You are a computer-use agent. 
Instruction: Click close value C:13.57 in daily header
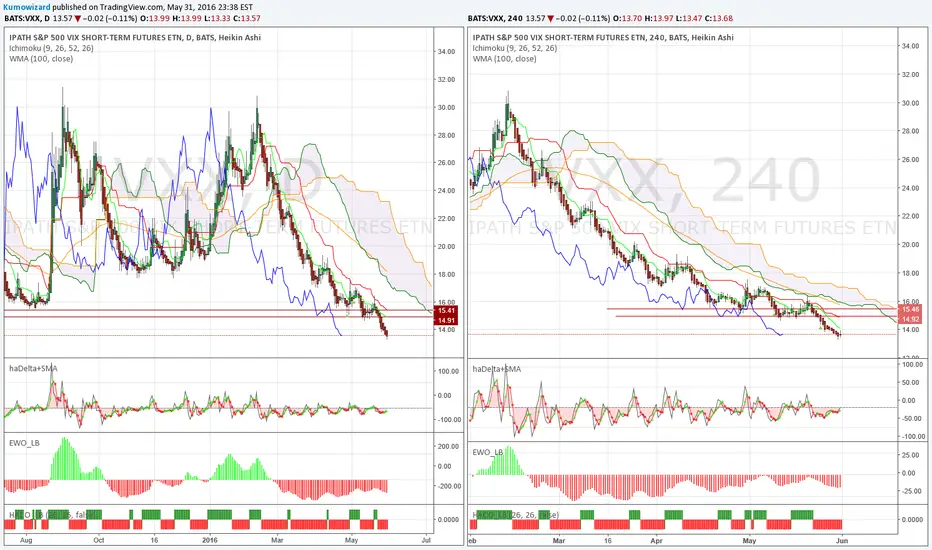(247, 18)
